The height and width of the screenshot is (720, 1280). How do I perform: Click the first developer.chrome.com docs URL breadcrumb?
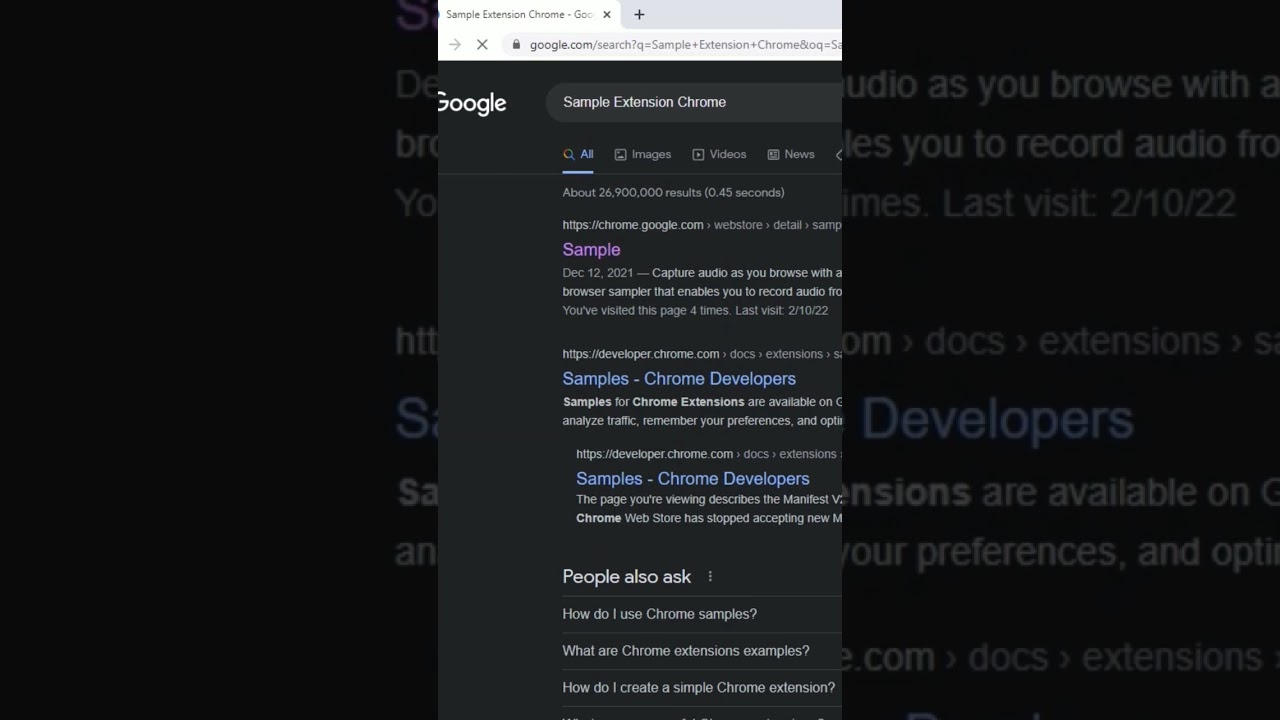pos(702,354)
